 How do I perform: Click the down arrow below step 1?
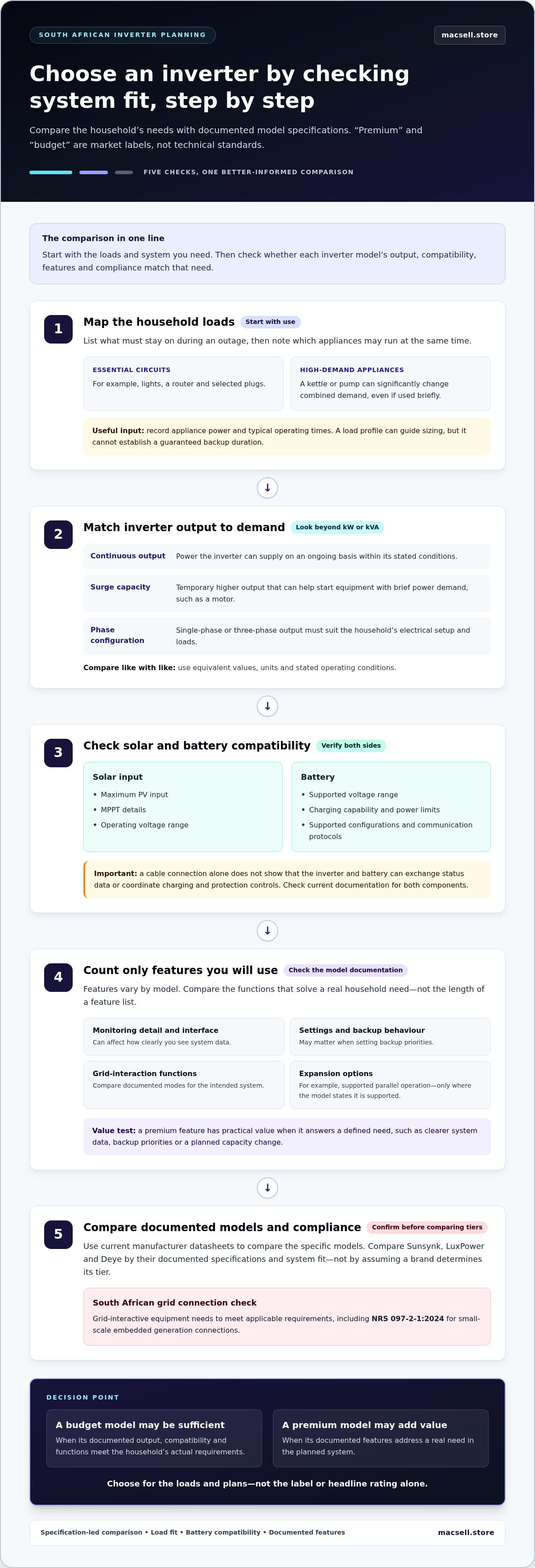(267, 487)
